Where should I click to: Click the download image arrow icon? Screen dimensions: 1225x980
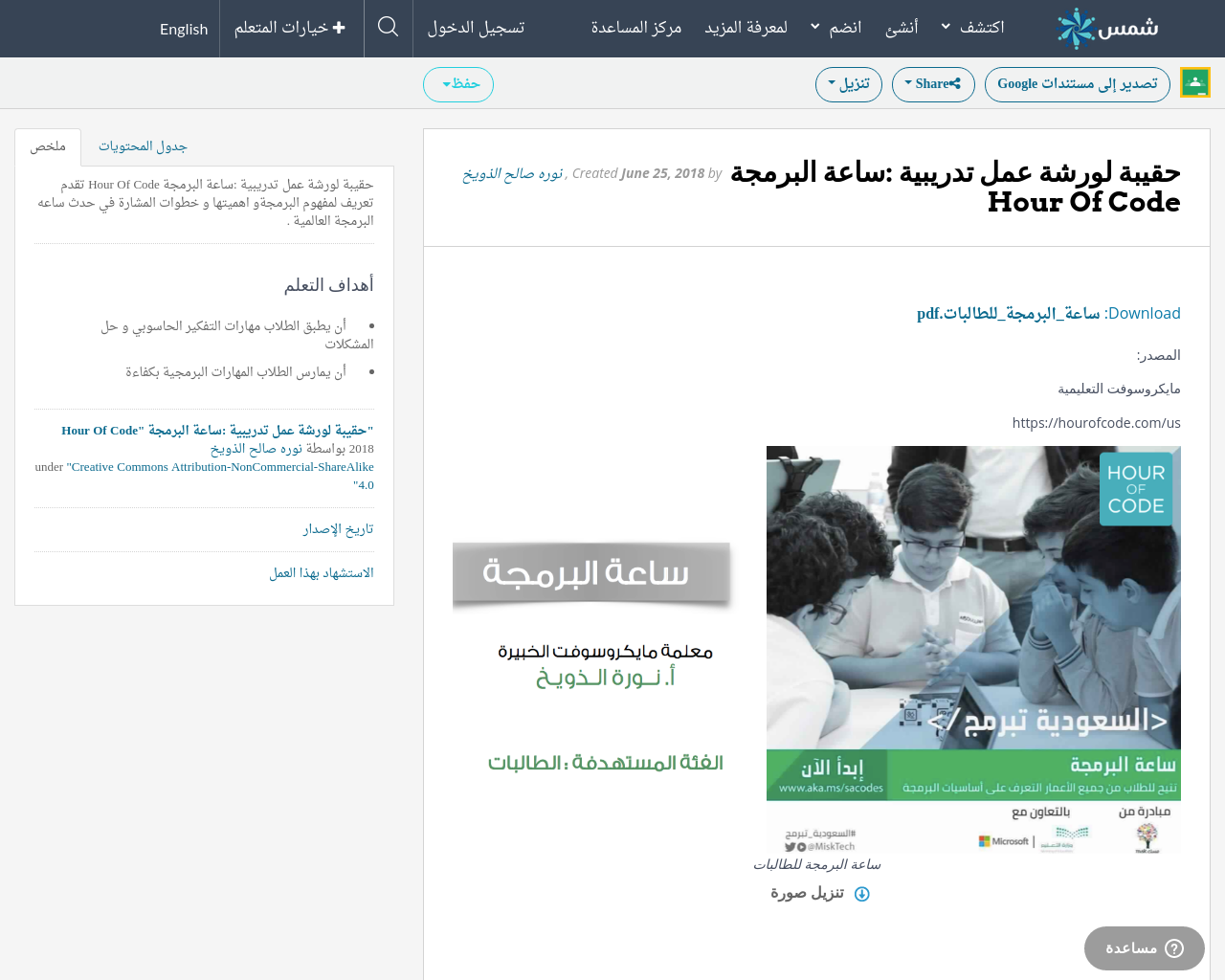861,894
